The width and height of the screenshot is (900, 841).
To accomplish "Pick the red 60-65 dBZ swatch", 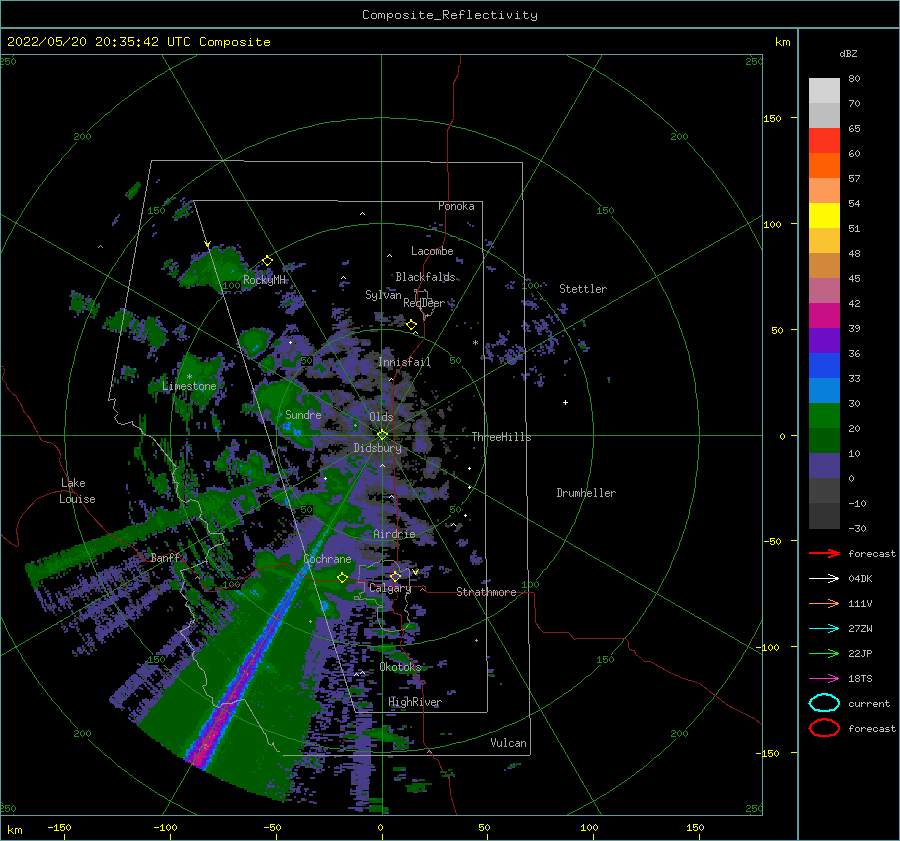I will 824,141.
